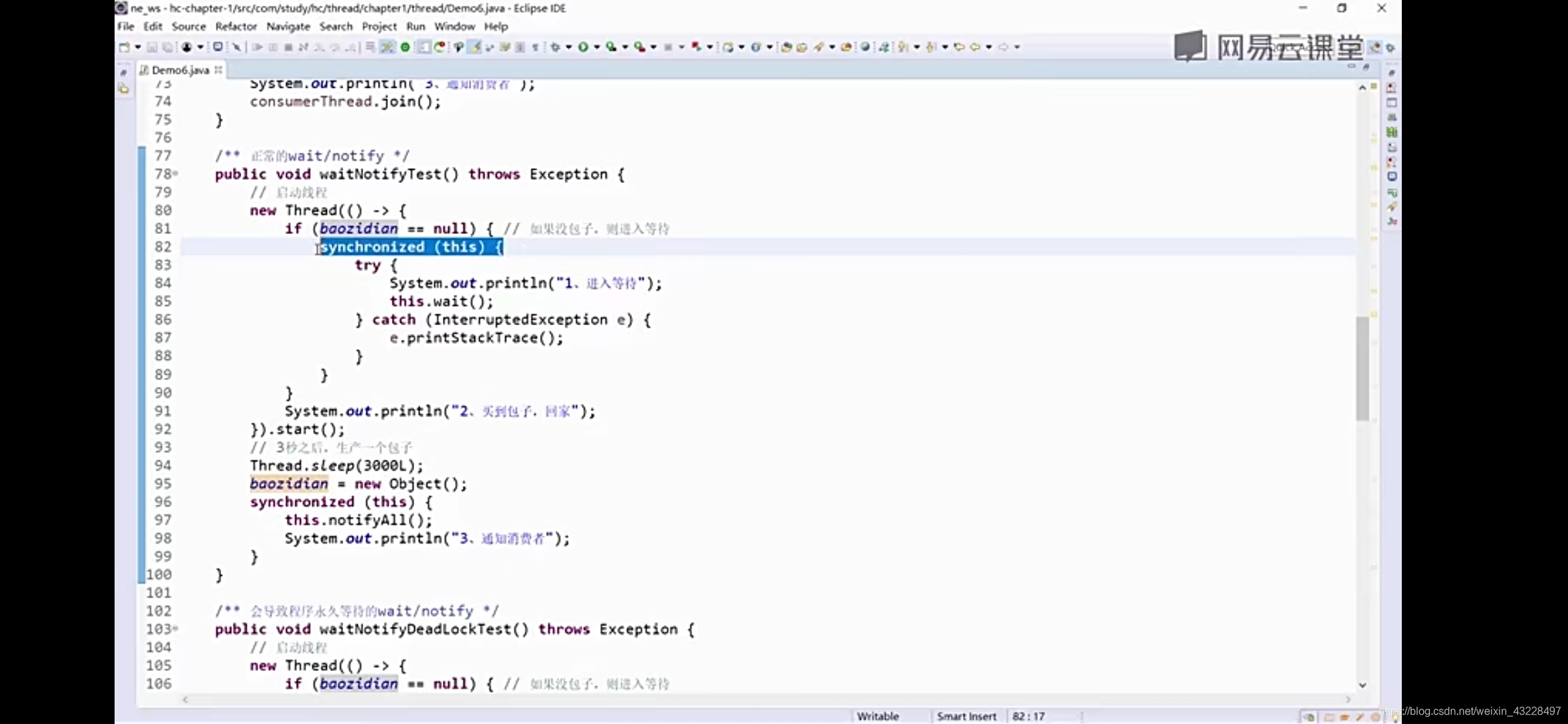Viewport: 1568px width, 724px height.
Task: Toggle Word Wrap in the editor
Action: [x=505, y=47]
